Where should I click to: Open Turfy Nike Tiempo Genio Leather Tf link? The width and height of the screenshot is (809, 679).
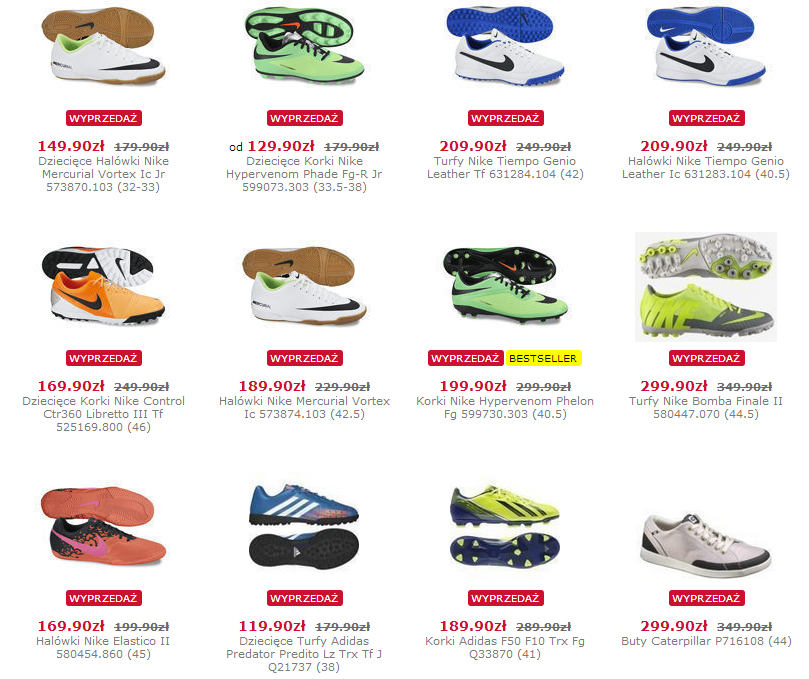pos(505,168)
